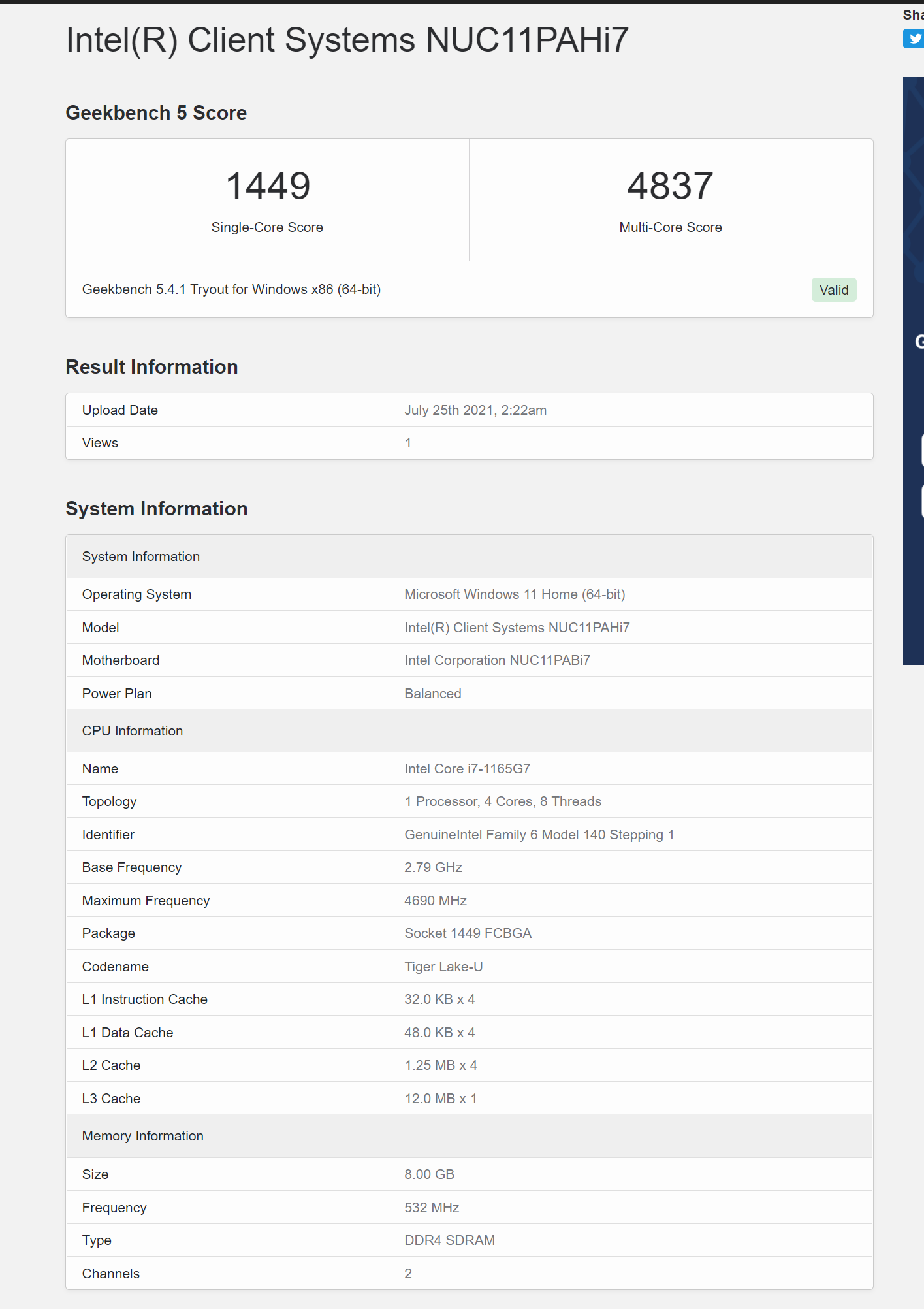Click the 1449 single-core score value

[x=268, y=186]
